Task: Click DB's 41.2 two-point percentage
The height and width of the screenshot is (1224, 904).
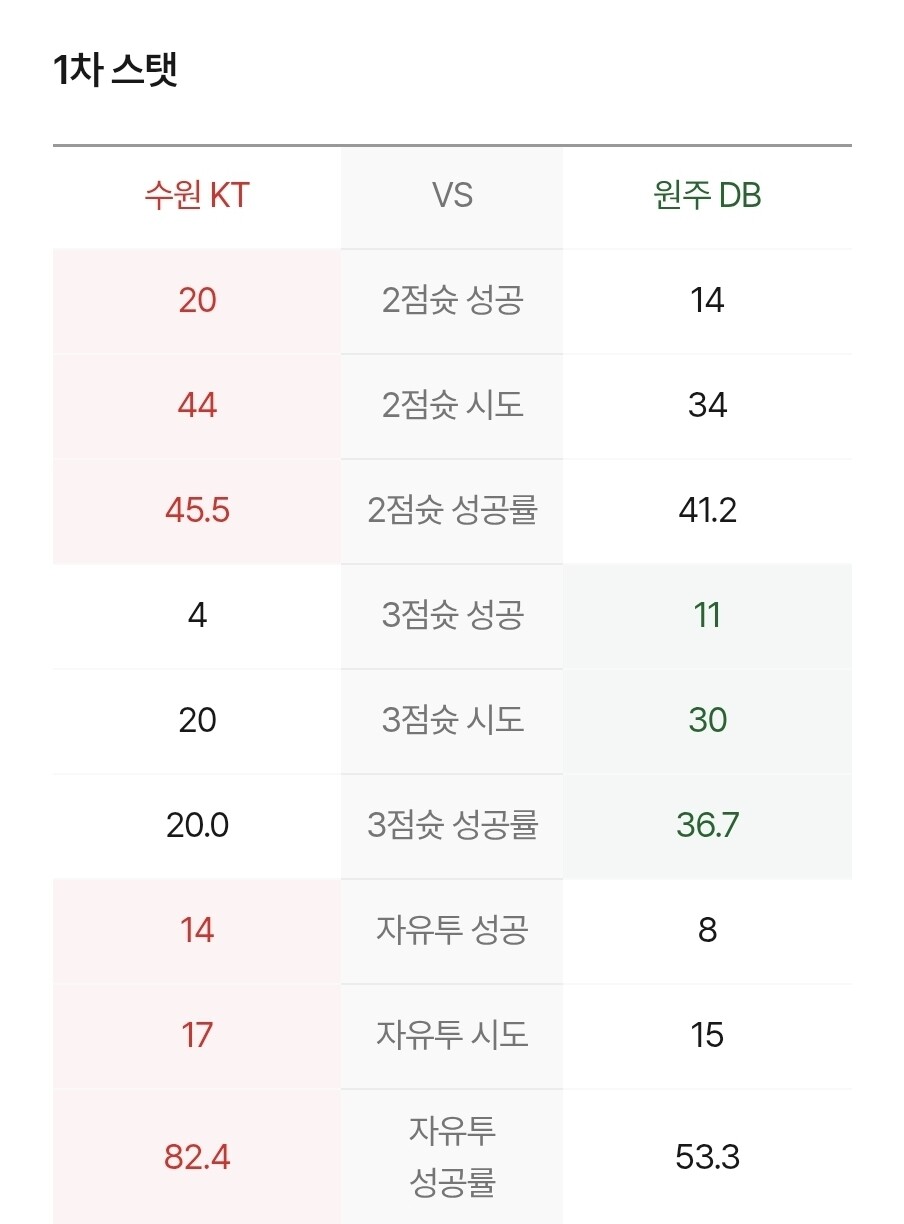Action: pyautogui.click(x=707, y=510)
